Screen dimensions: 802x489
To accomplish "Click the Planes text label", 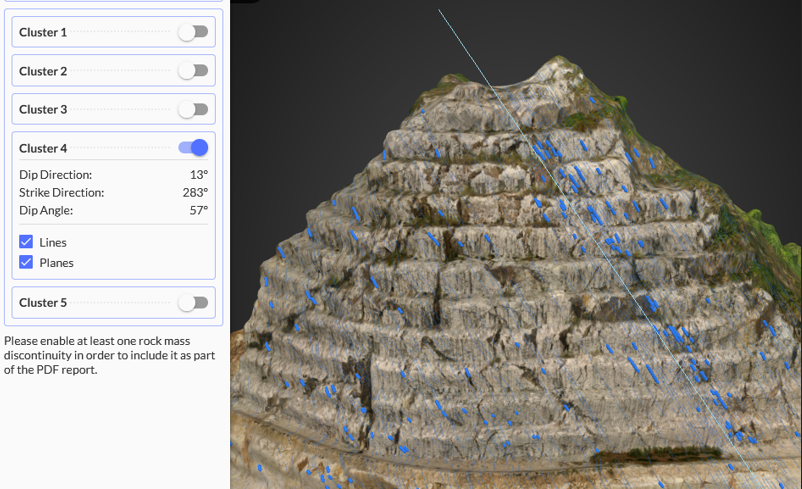I will click(56, 263).
